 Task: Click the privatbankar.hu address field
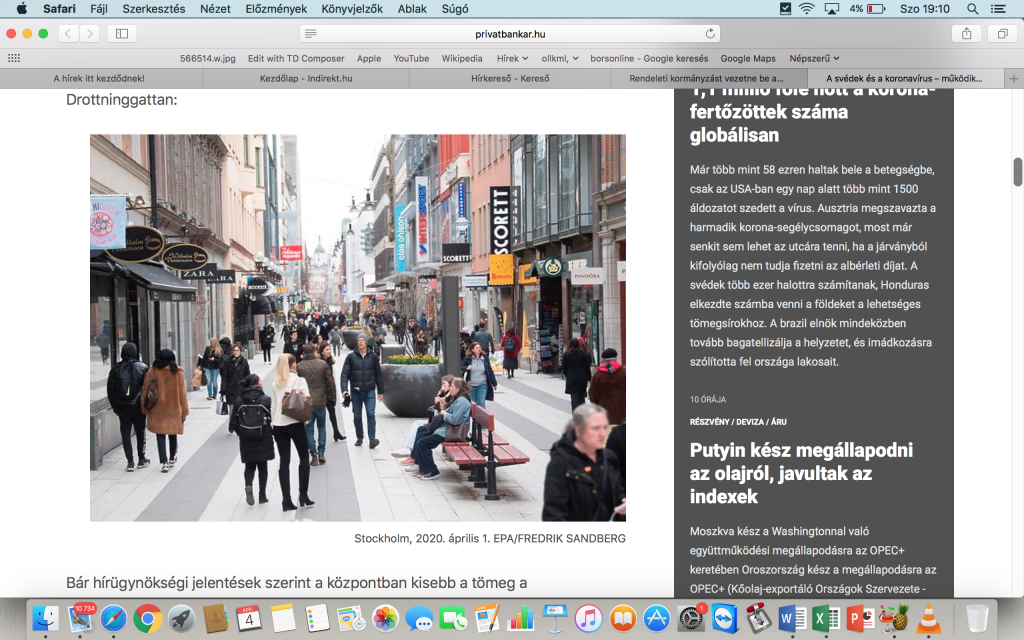click(x=510, y=33)
